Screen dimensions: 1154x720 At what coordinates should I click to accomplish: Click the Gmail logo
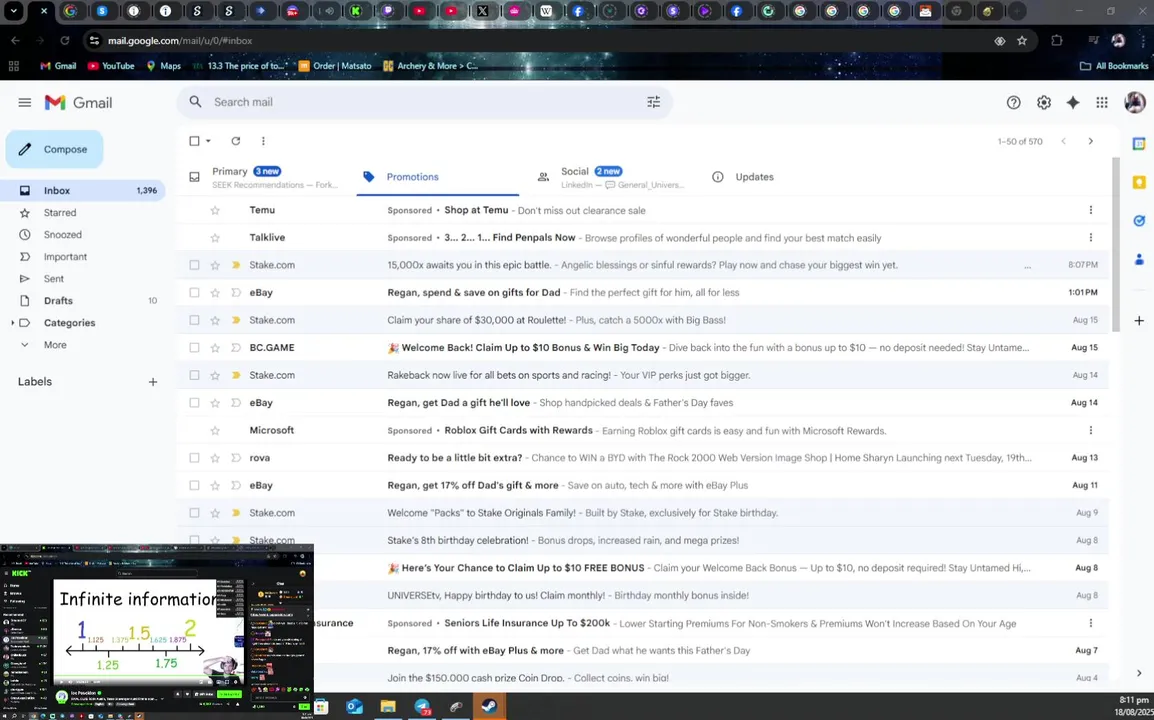tap(78, 102)
